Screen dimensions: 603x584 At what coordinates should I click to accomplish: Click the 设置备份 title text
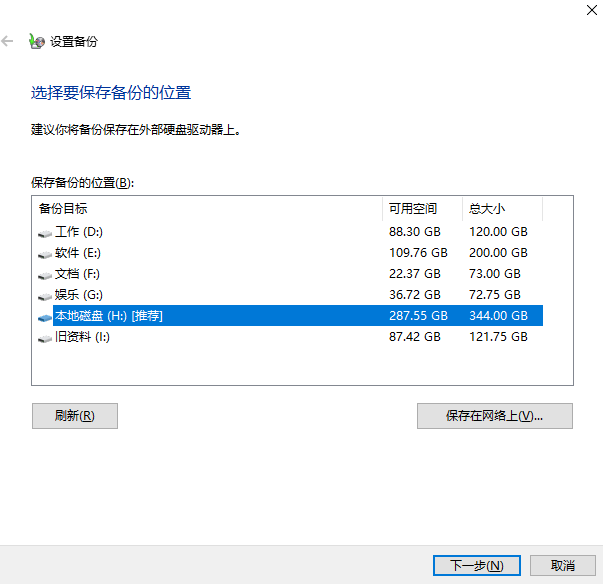click(74, 42)
